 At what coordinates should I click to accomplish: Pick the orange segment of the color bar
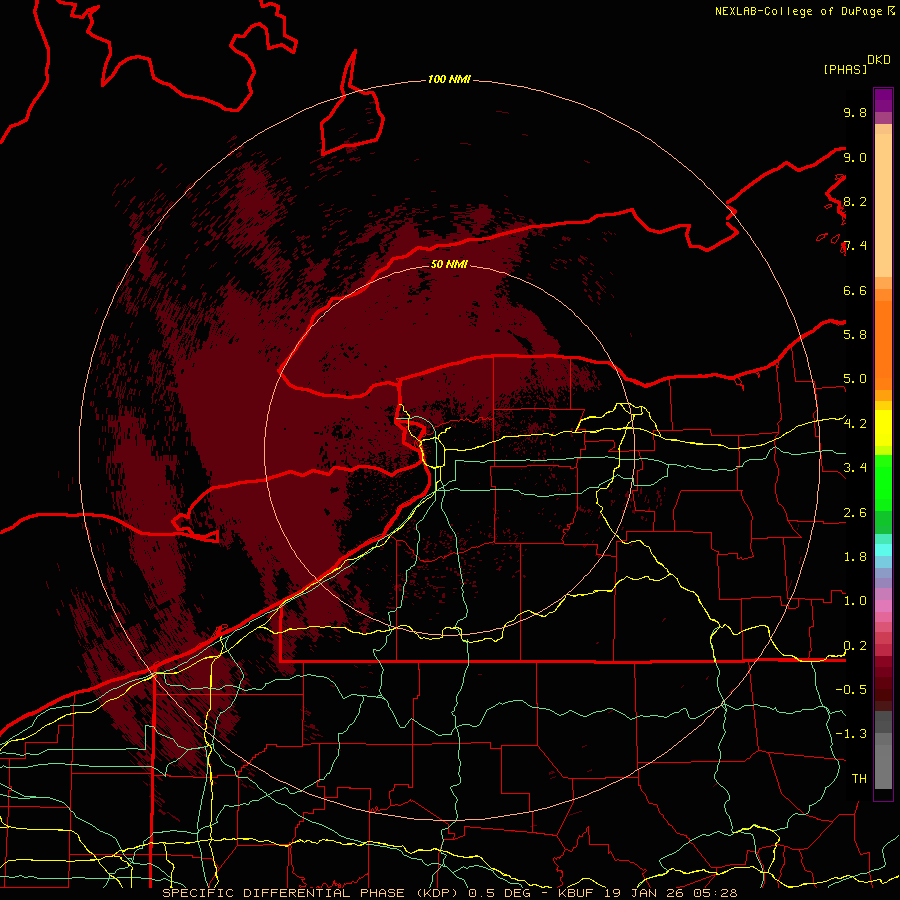click(883, 344)
